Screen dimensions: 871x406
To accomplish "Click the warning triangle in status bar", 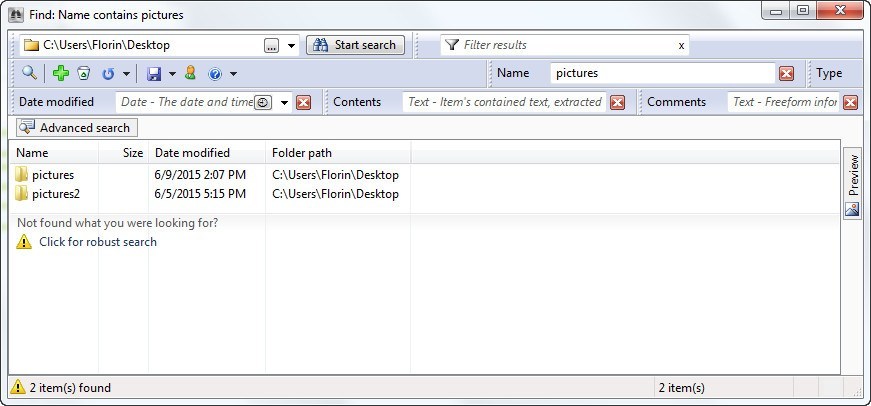I will 18,387.
